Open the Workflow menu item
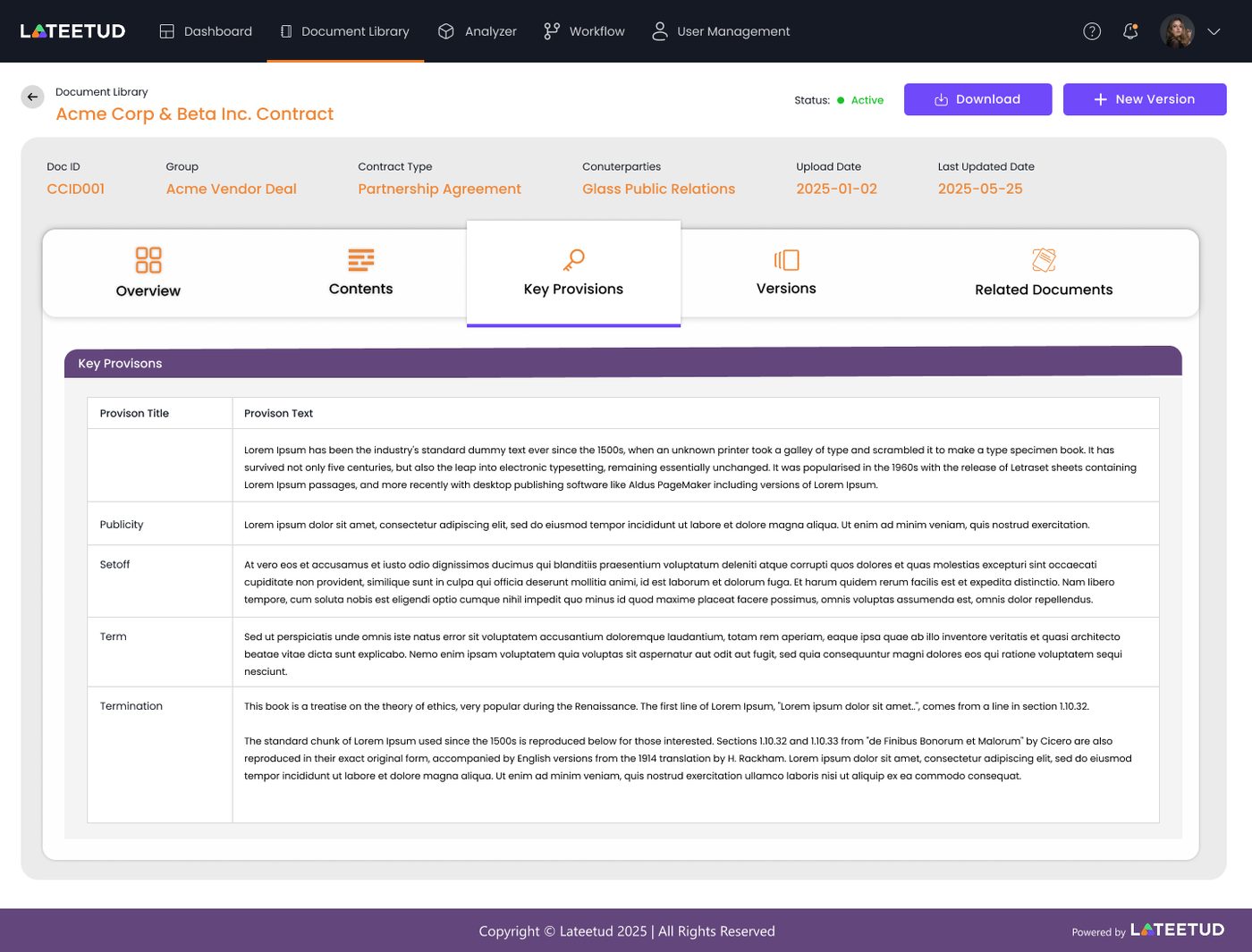 585,31
